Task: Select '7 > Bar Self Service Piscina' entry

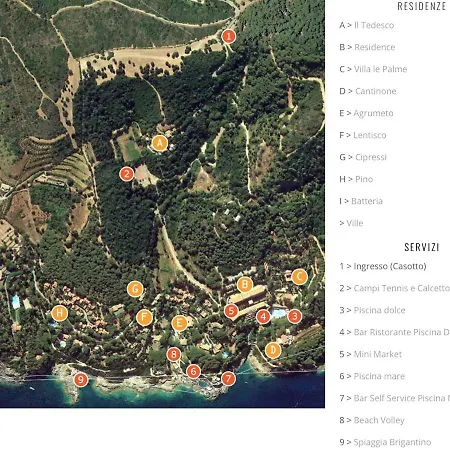Action: 395,398
